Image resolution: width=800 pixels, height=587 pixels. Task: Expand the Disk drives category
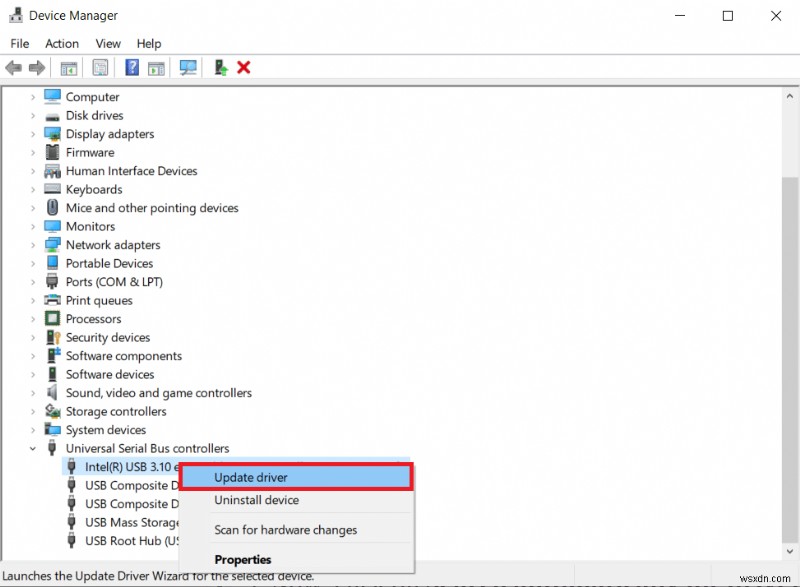(x=33, y=115)
